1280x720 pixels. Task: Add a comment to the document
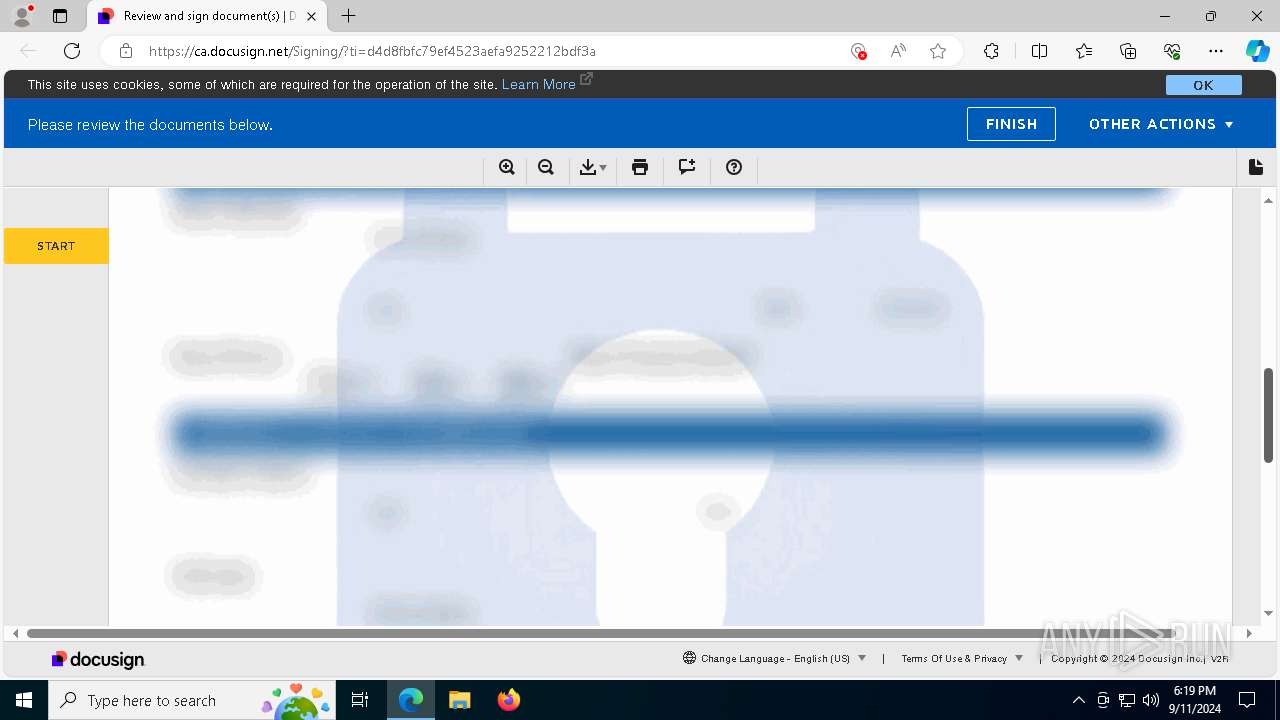[x=687, y=167]
